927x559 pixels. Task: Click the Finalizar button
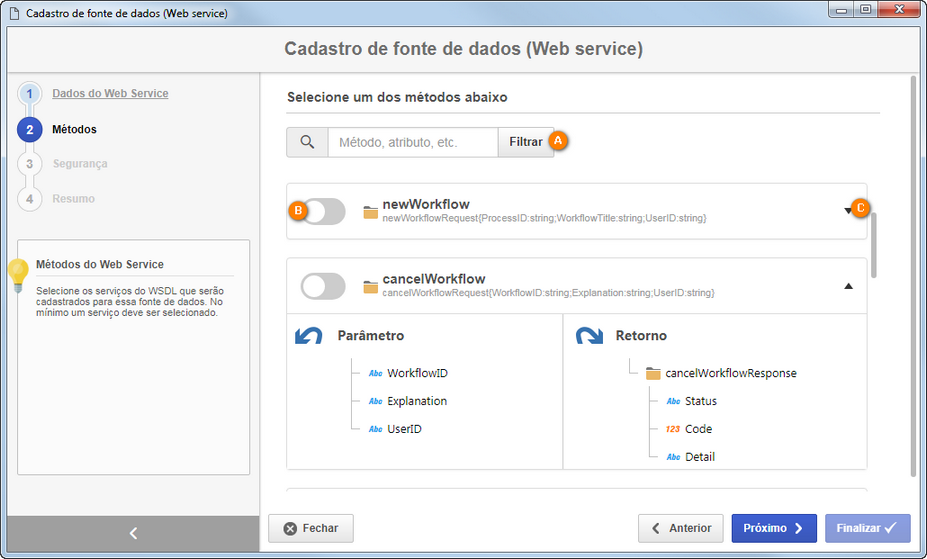[867, 528]
